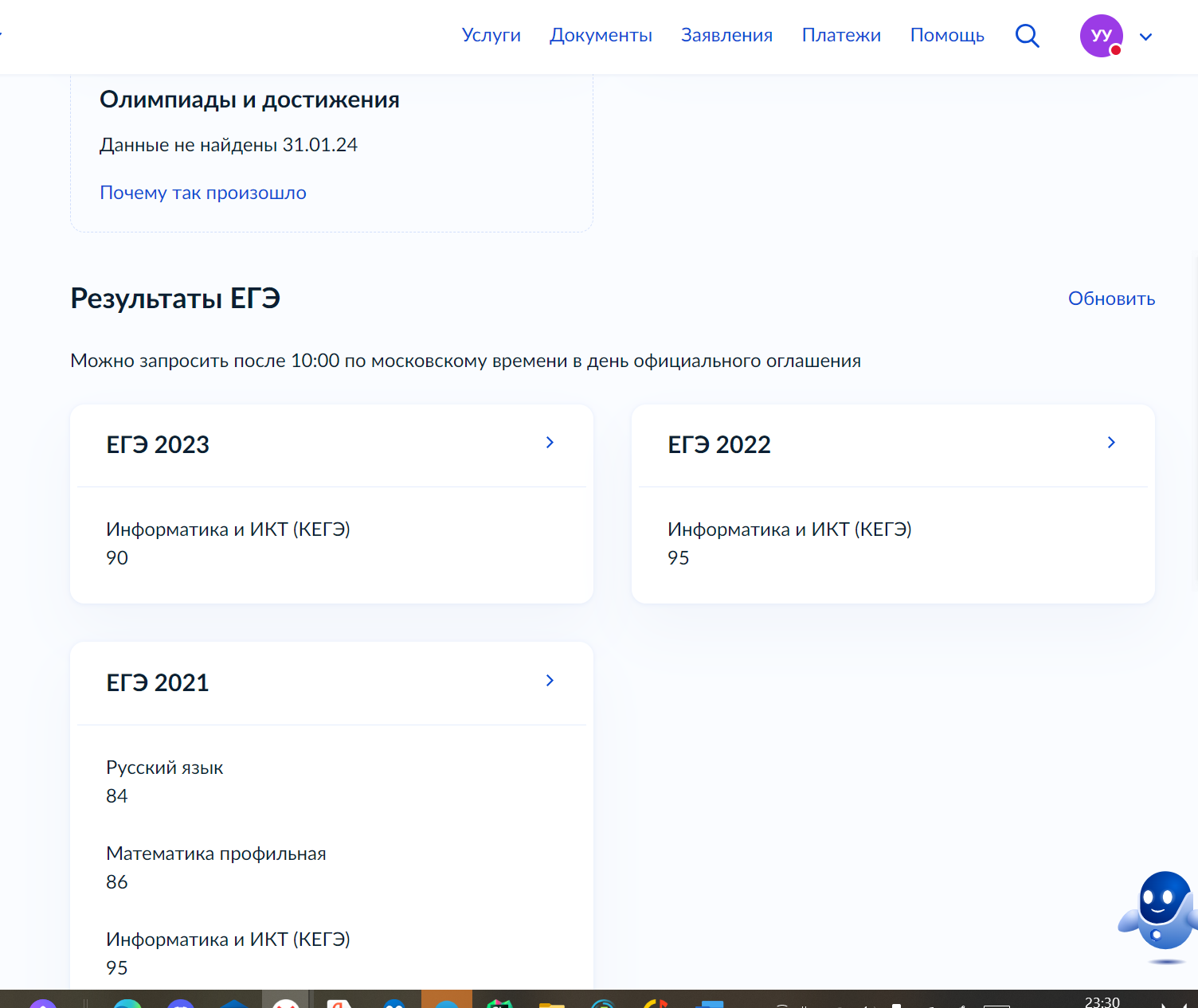Screen dimensions: 1198x1008
Task: Open the yellow File Explorer folder in the taskbar
Action: pyautogui.click(x=551, y=1003)
